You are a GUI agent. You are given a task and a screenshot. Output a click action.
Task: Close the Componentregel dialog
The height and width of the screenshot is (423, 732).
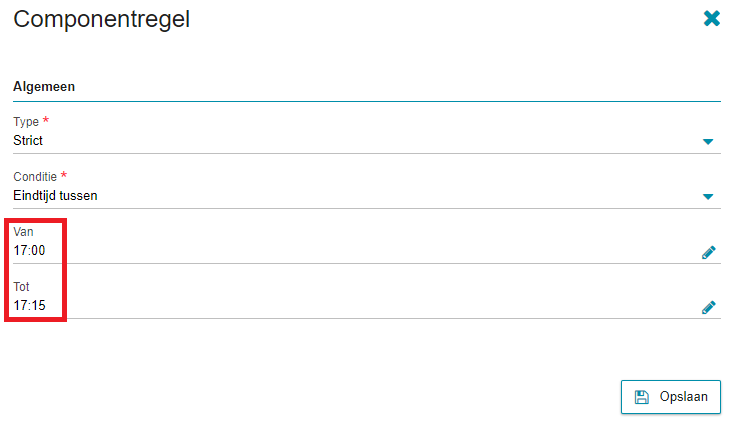click(711, 18)
